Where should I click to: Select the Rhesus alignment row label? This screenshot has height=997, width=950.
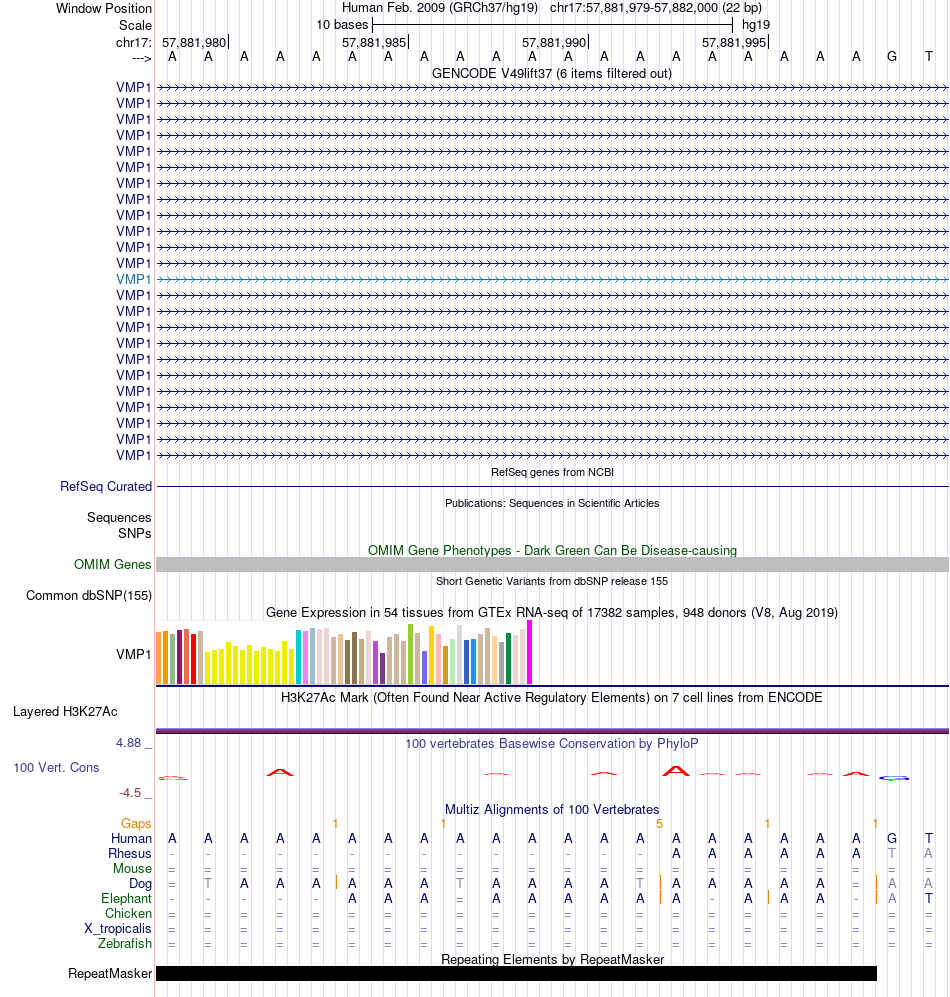(x=130, y=854)
